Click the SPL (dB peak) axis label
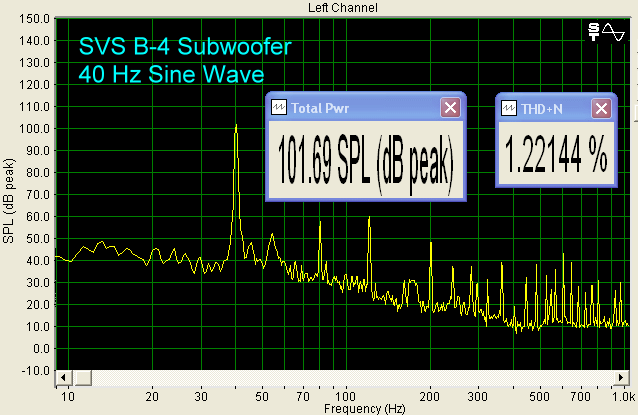The image size is (638, 415). click(8, 201)
